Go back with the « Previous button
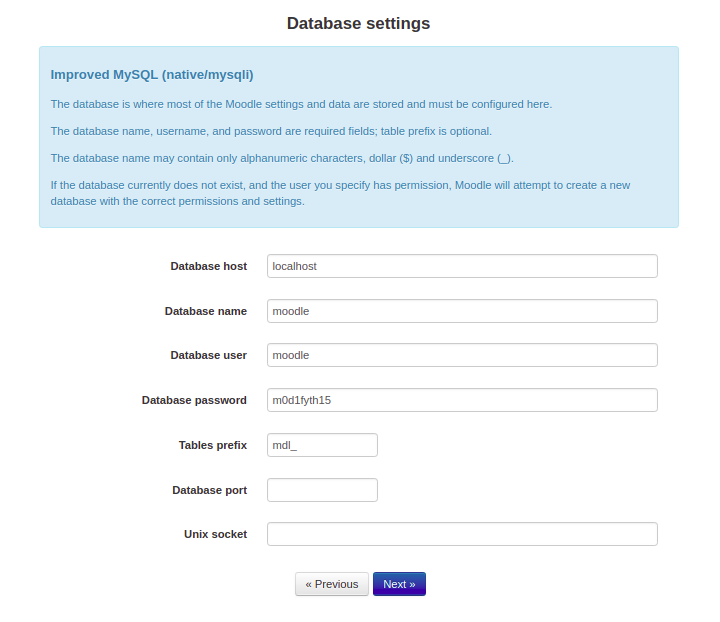 [x=332, y=584]
